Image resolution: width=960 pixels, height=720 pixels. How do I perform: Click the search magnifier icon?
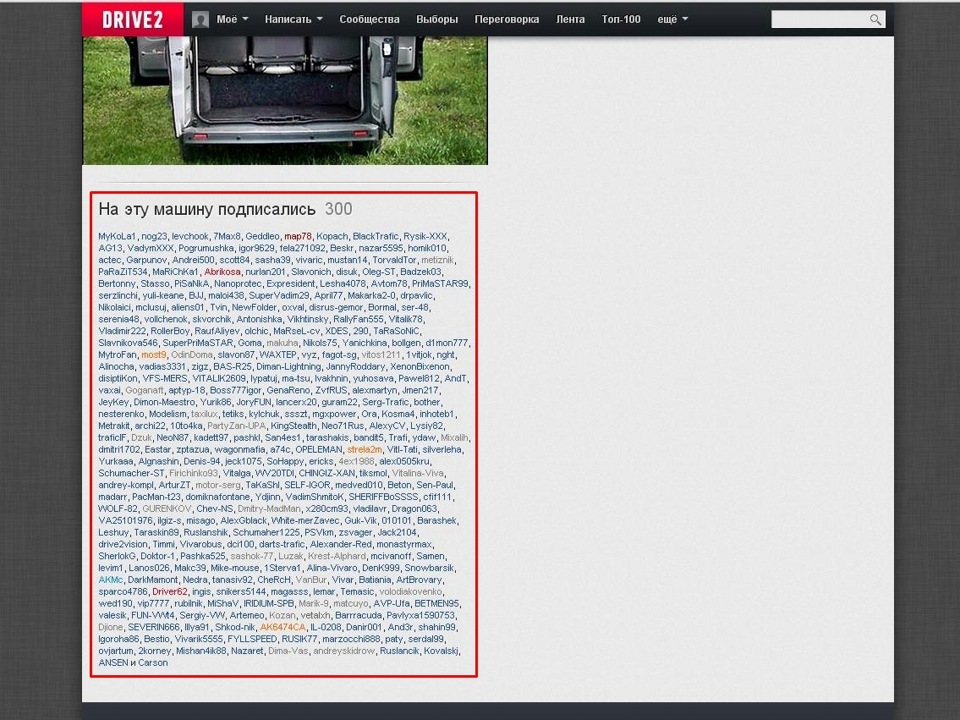pyautogui.click(x=876, y=20)
